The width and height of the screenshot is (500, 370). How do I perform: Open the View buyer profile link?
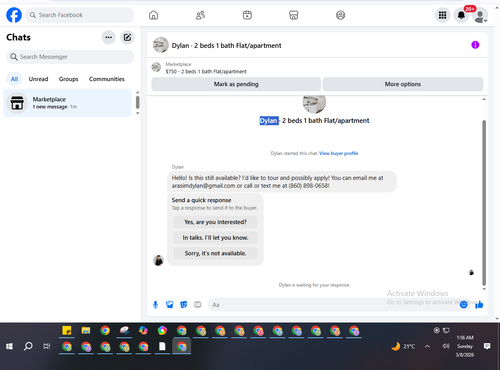338,153
